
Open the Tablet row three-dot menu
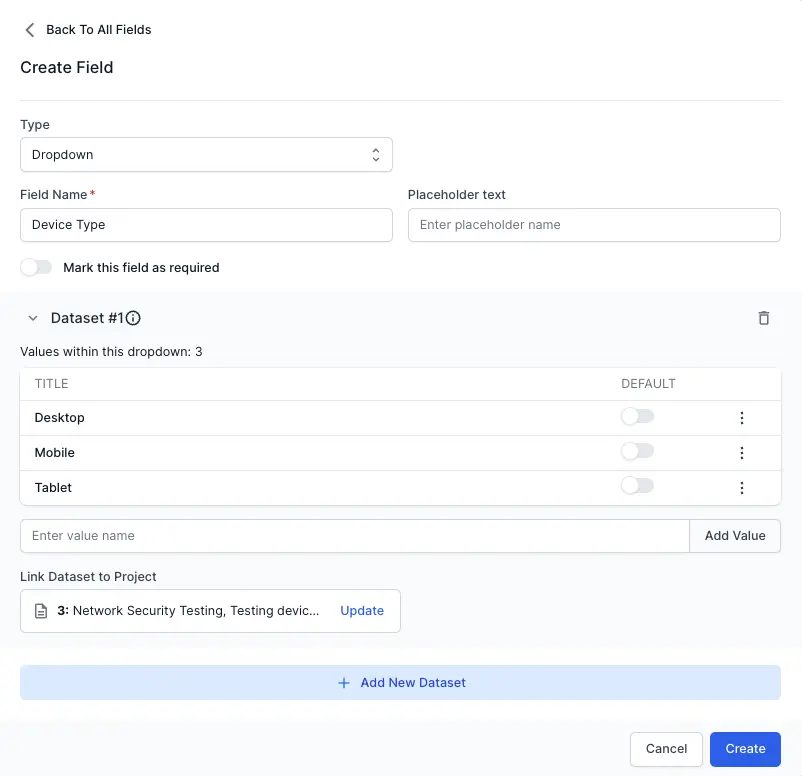(742, 488)
